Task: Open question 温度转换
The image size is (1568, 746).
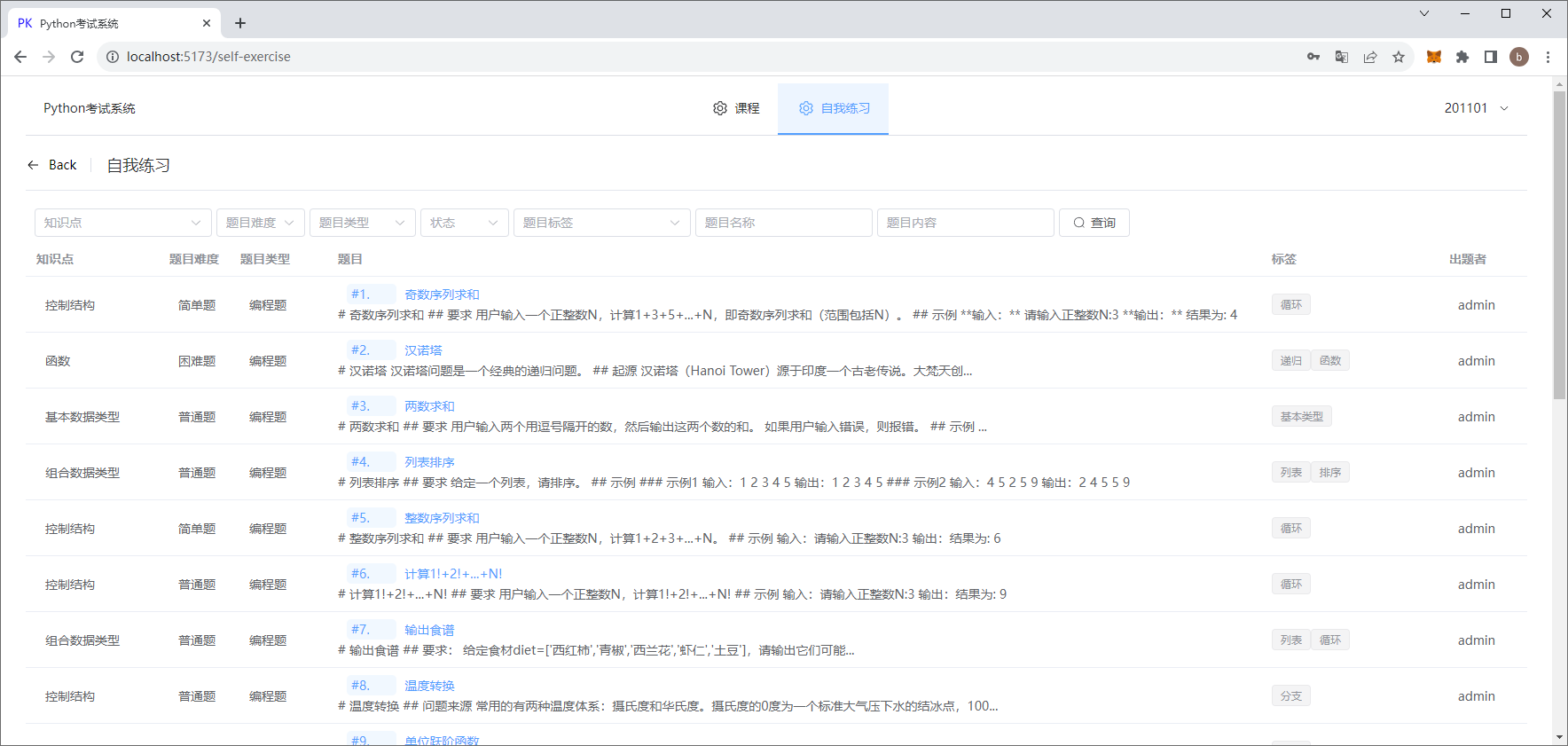Action: (x=429, y=686)
